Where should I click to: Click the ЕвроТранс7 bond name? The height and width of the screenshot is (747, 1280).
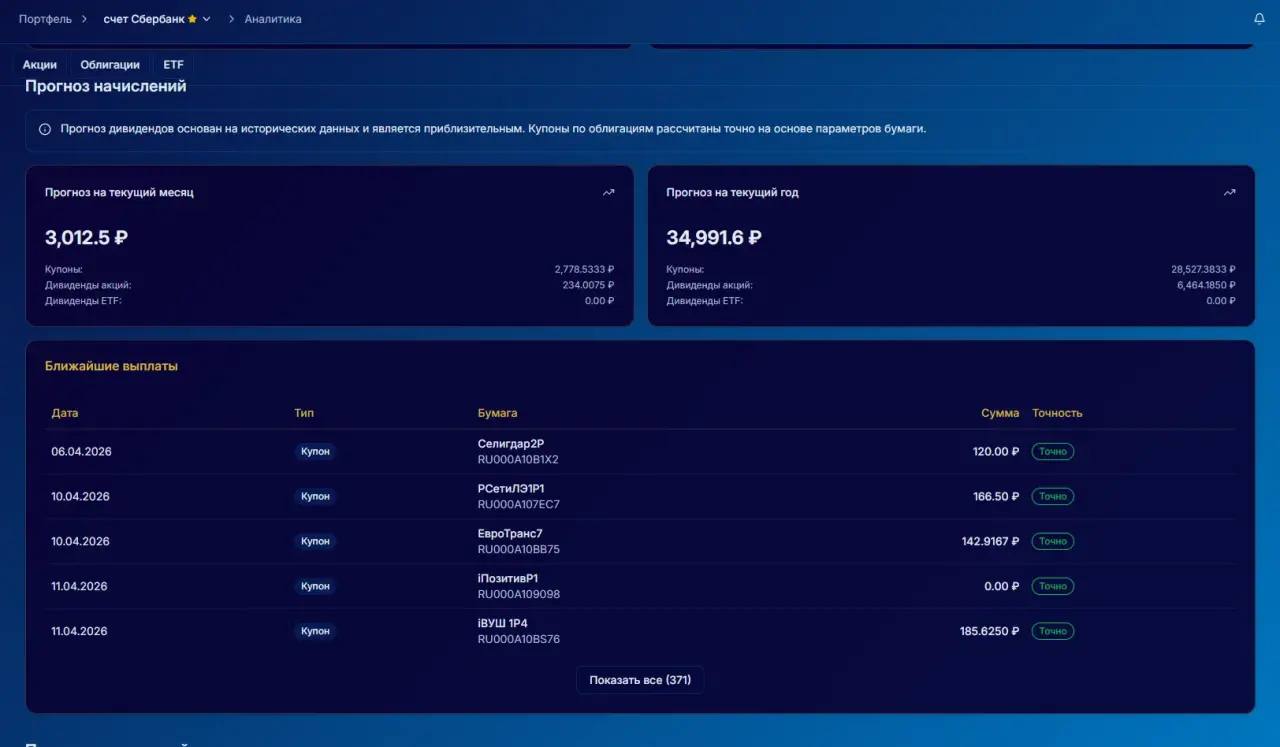tap(510, 534)
